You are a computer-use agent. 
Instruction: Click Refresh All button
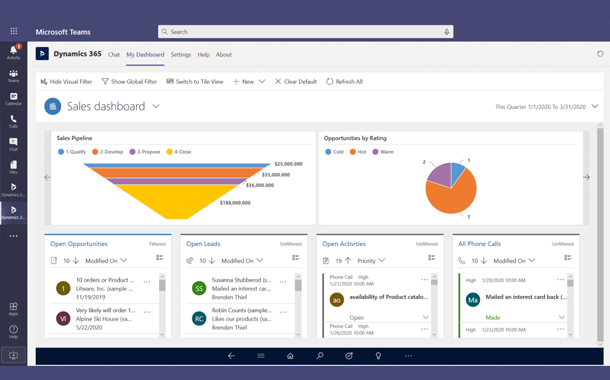tap(345, 82)
